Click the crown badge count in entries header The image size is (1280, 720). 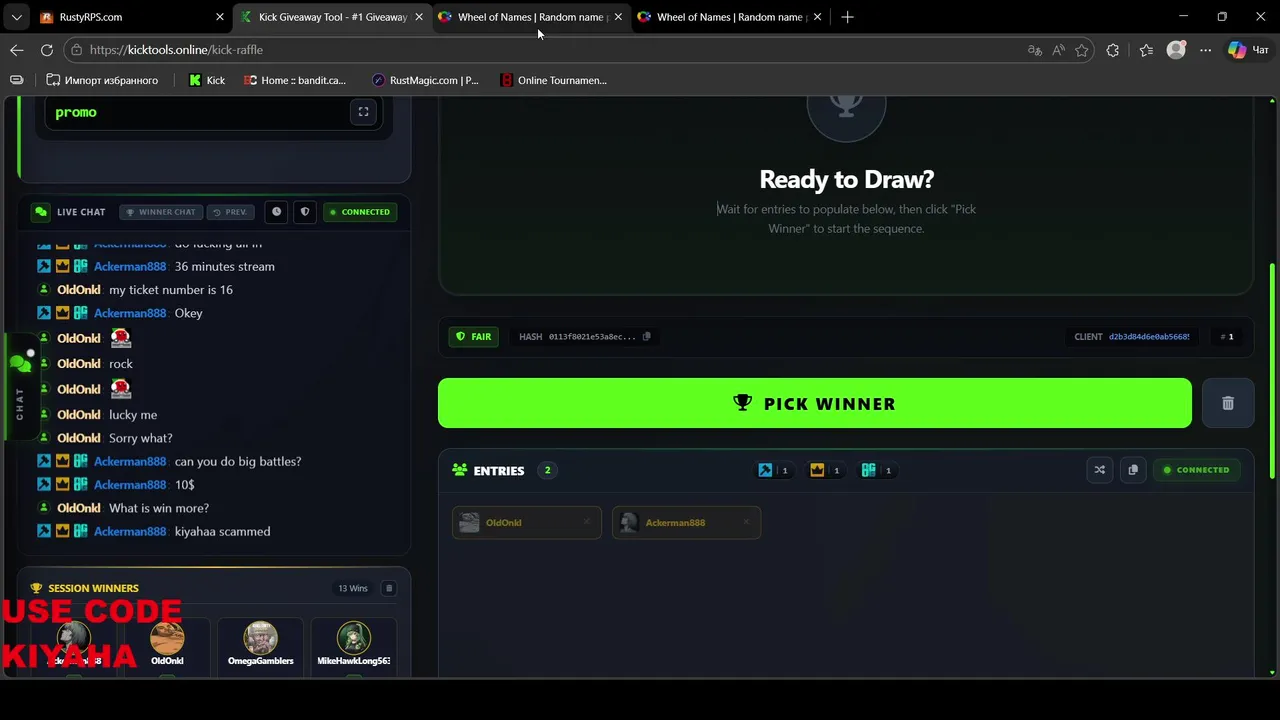pyautogui.click(x=826, y=470)
